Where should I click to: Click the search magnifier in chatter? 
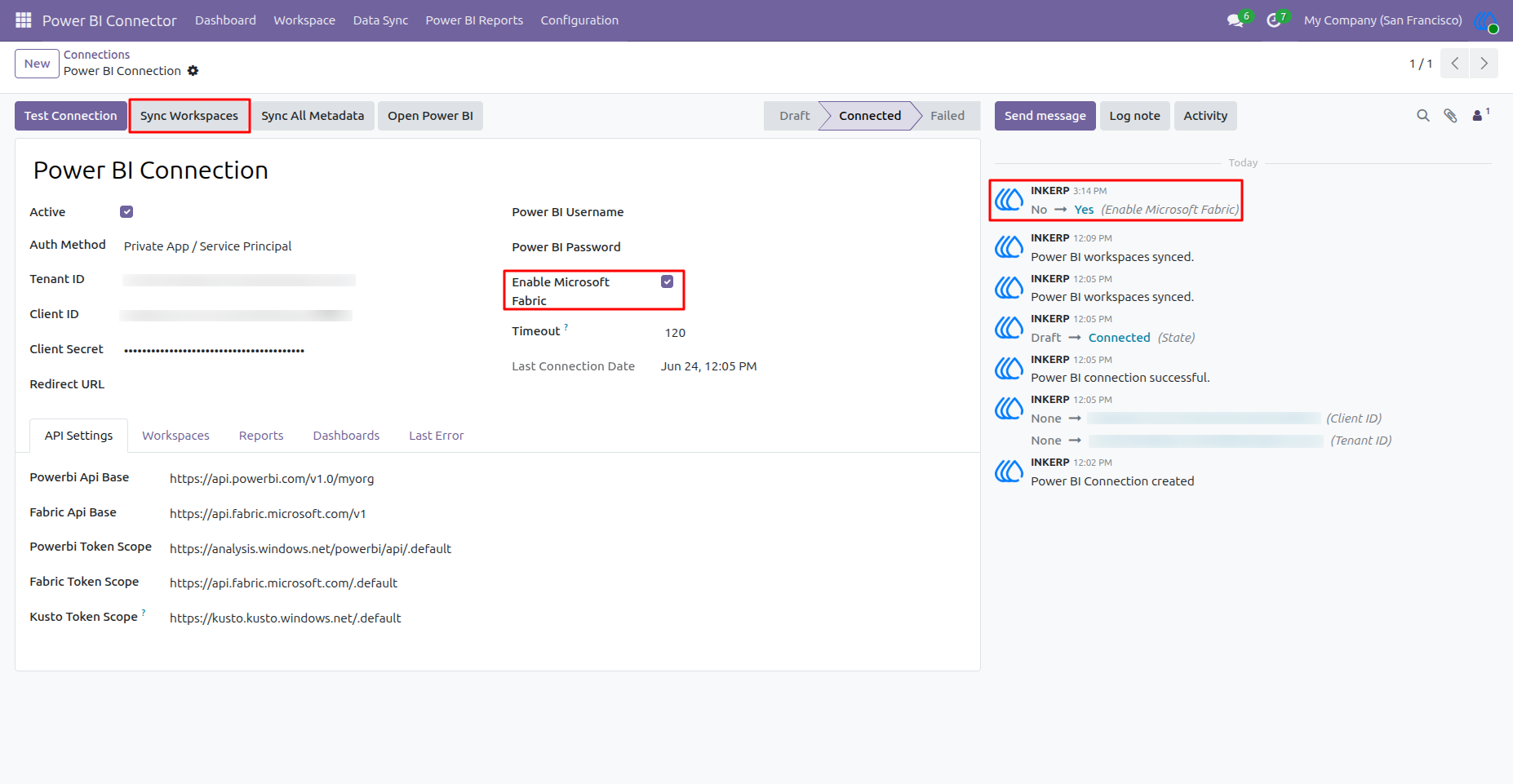pyautogui.click(x=1423, y=116)
